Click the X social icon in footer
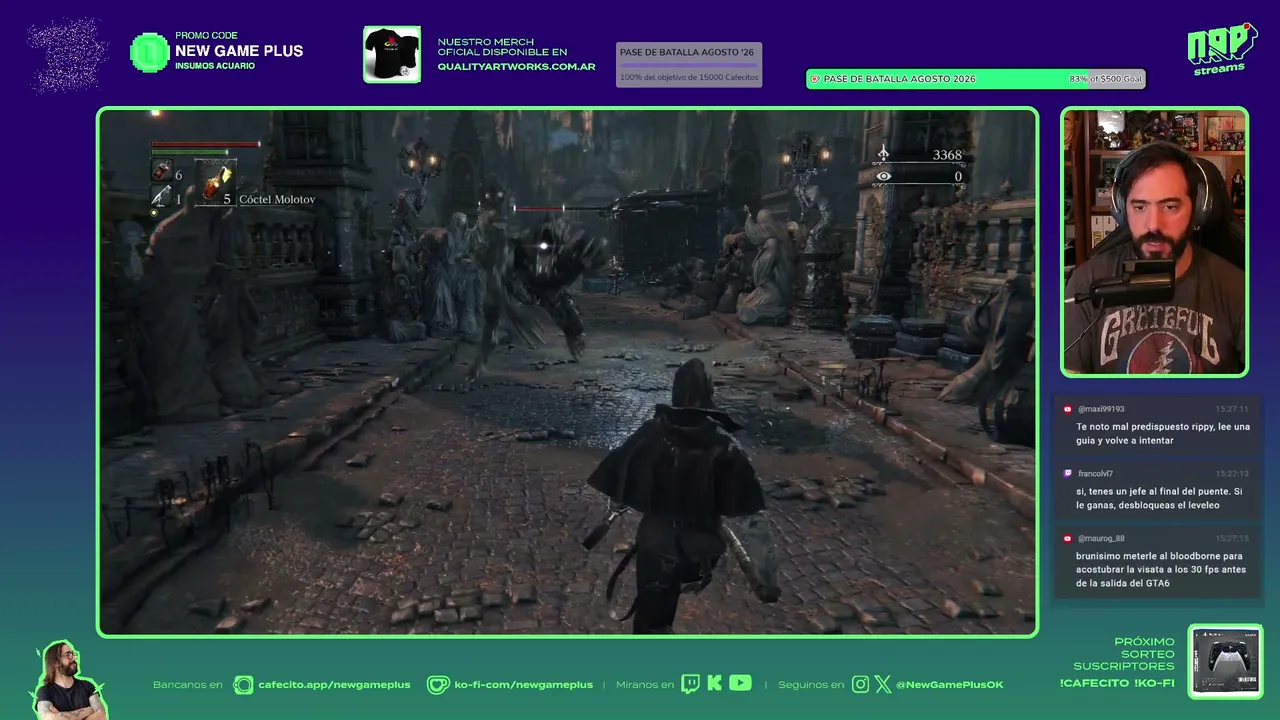This screenshot has width=1280, height=720. click(x=883, y=684)
